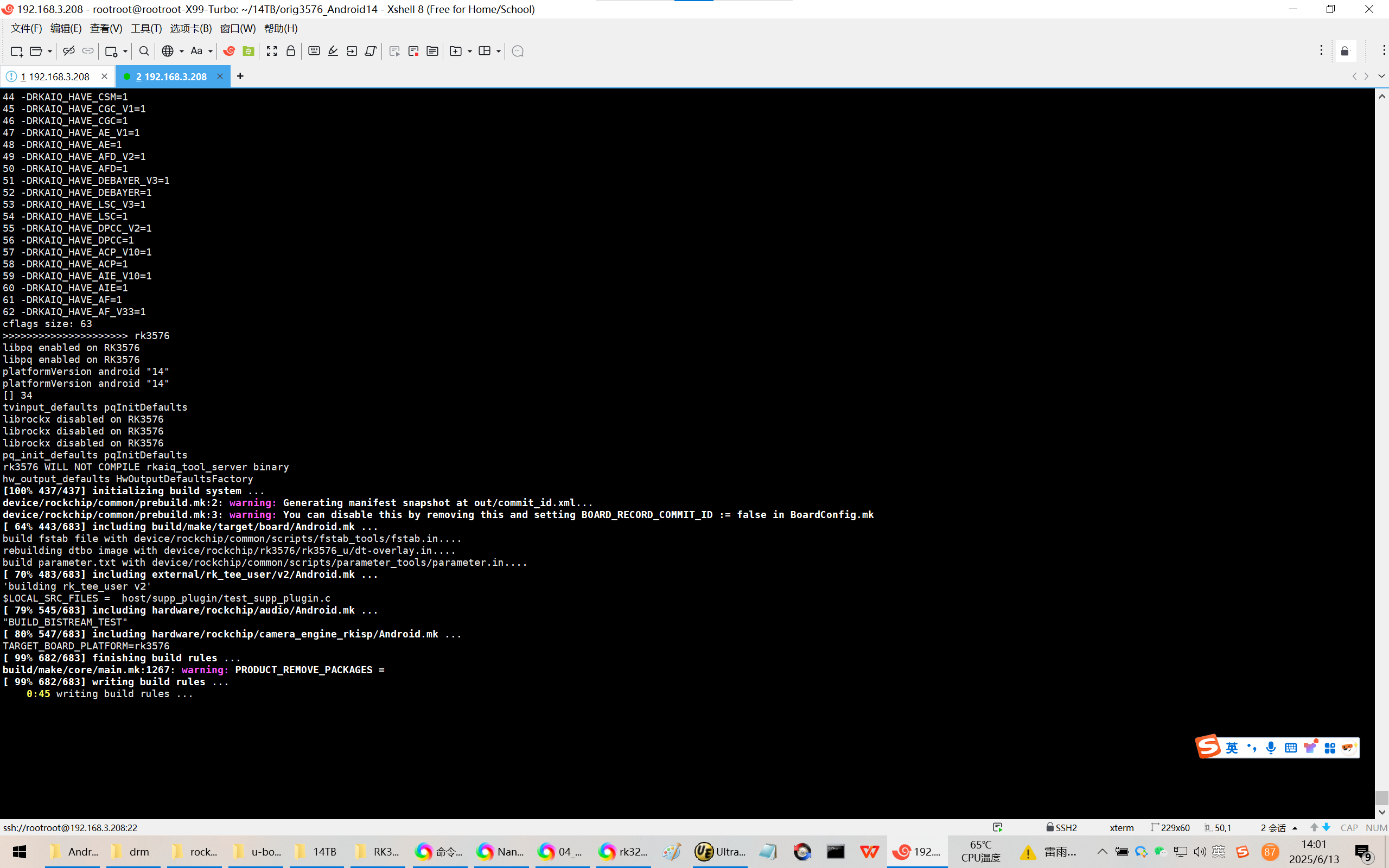The height and width of the screenshot is (868, 1389).
Task: Open the 工具(T) menu
Action: coord(146,28)
